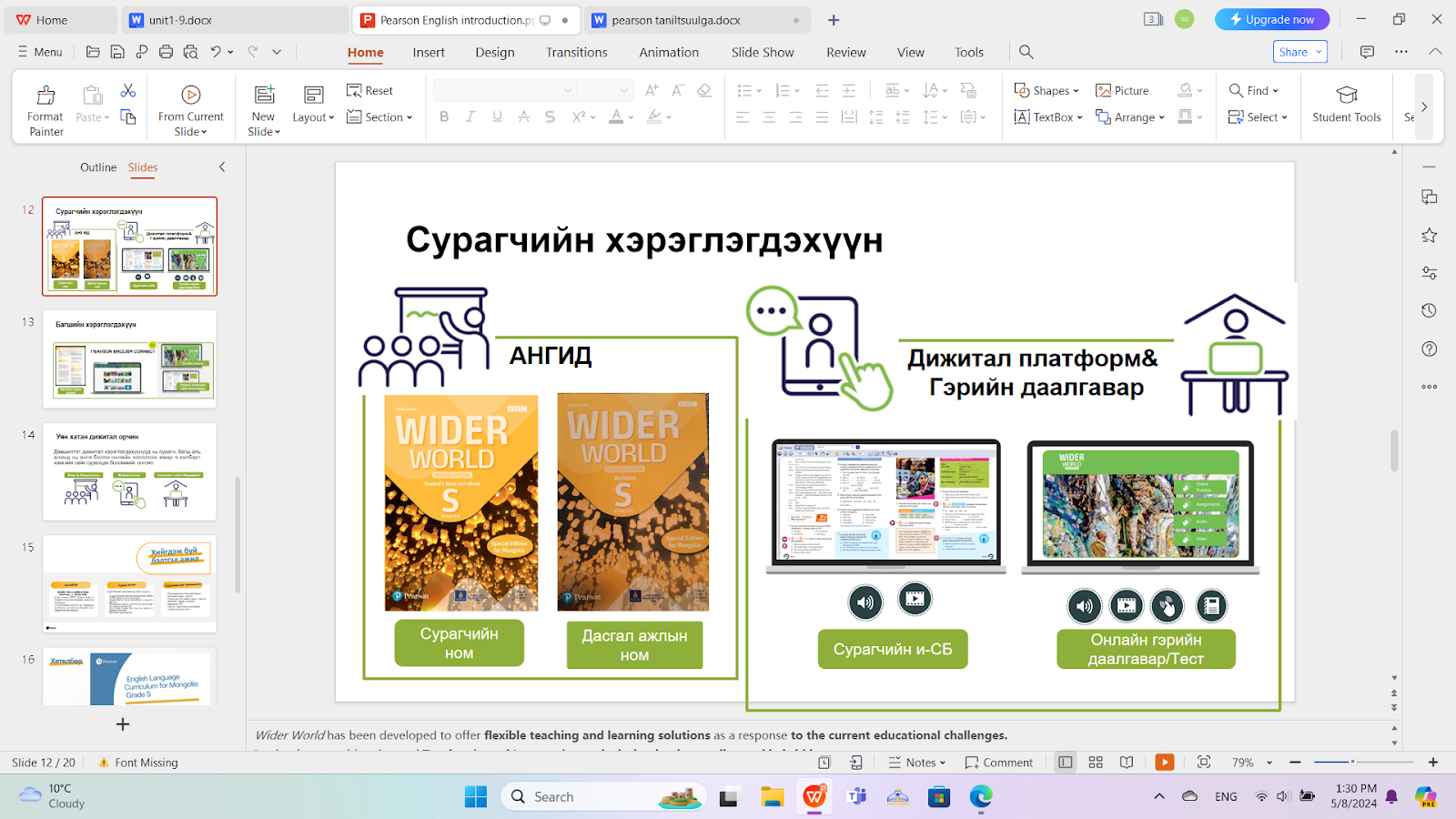Select slide 14 thumbnail
1456x819 pixels.
click(x=130, y=471)
